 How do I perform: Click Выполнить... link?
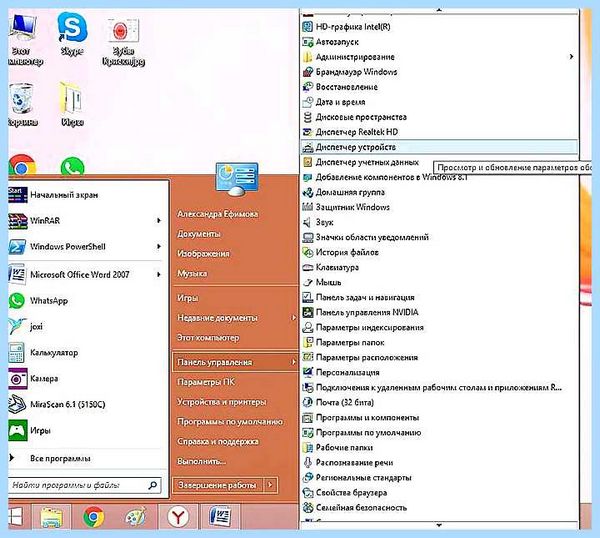pos(201,461)
